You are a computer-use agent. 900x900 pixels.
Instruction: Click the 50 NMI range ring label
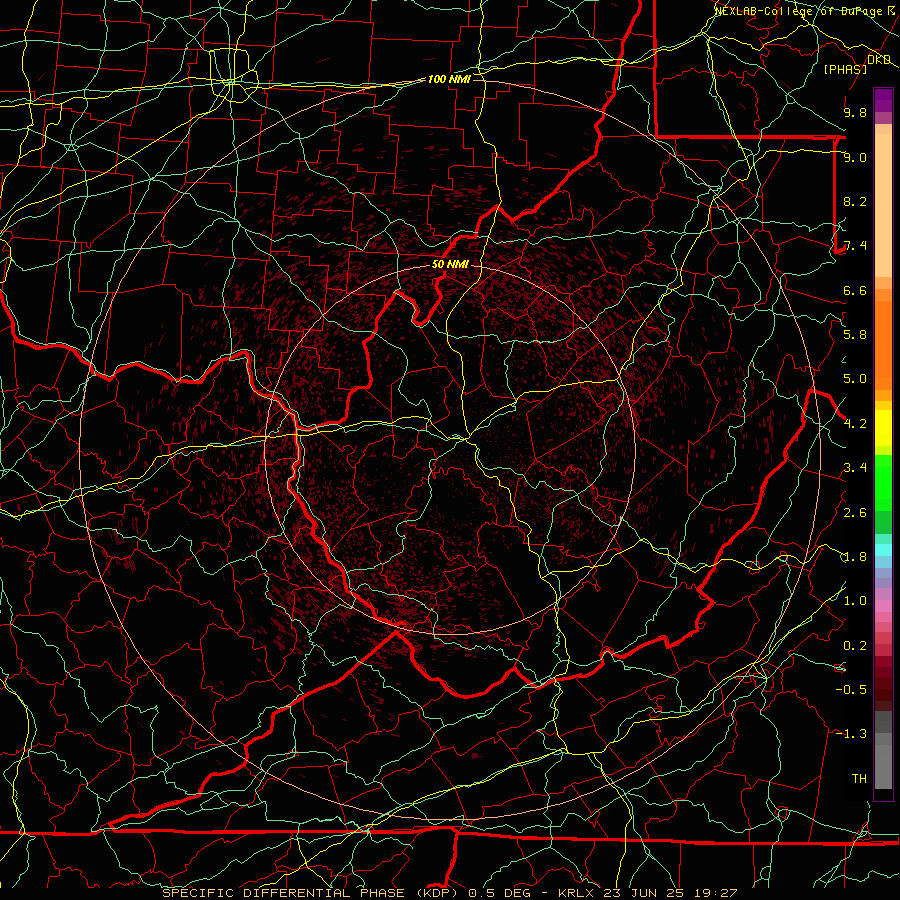point(450,265)
